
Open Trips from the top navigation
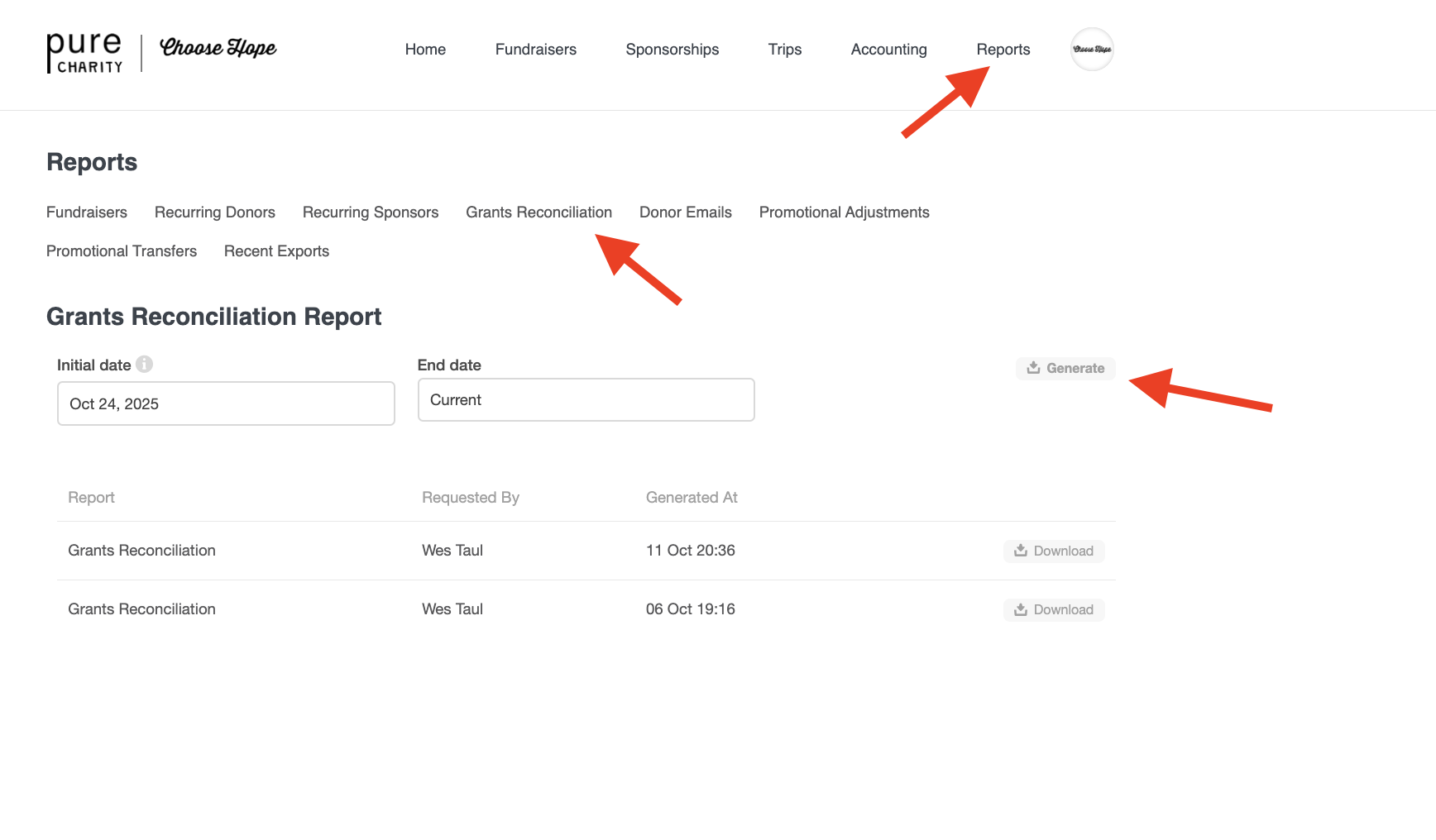click(x=784, y=50)
